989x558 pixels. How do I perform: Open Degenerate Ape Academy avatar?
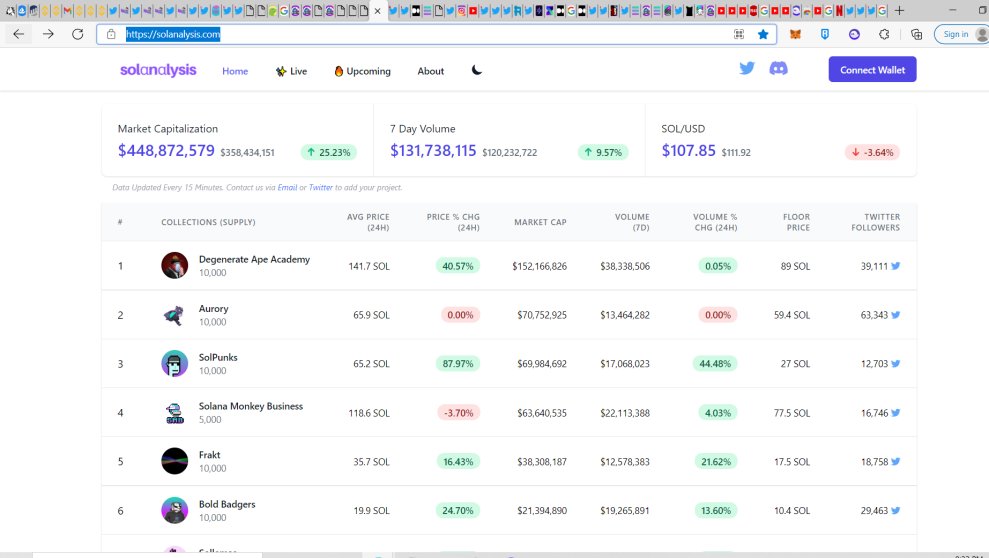[174, 265]
